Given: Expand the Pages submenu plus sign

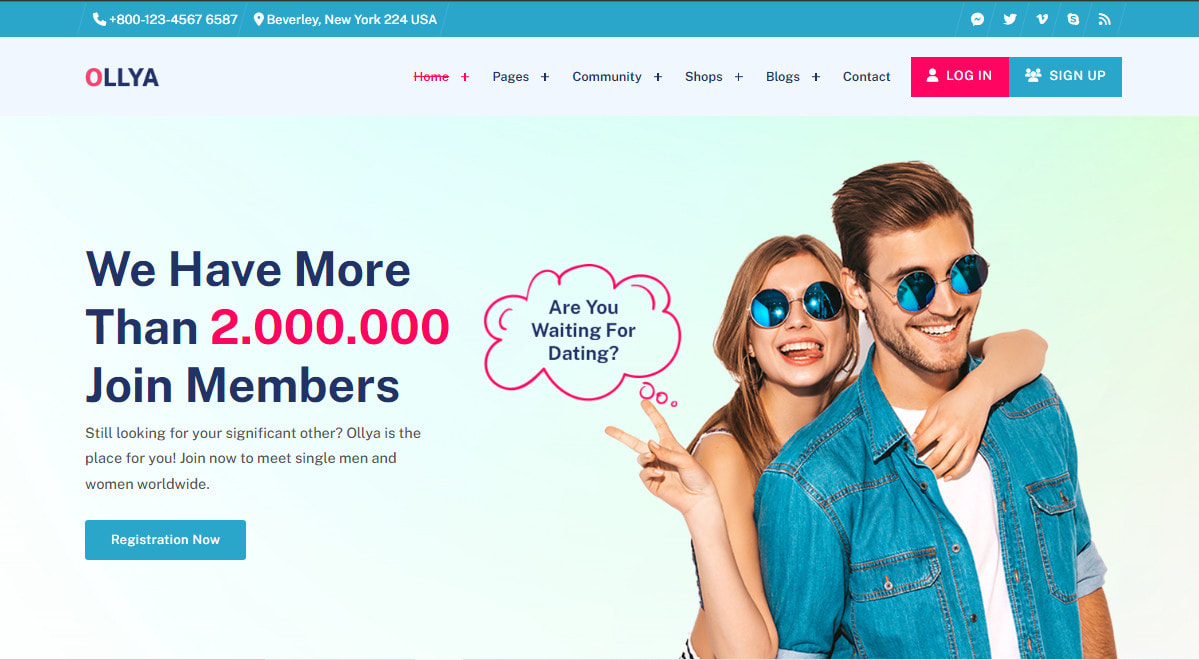Looking at the screenshot, I should point(544,76).
